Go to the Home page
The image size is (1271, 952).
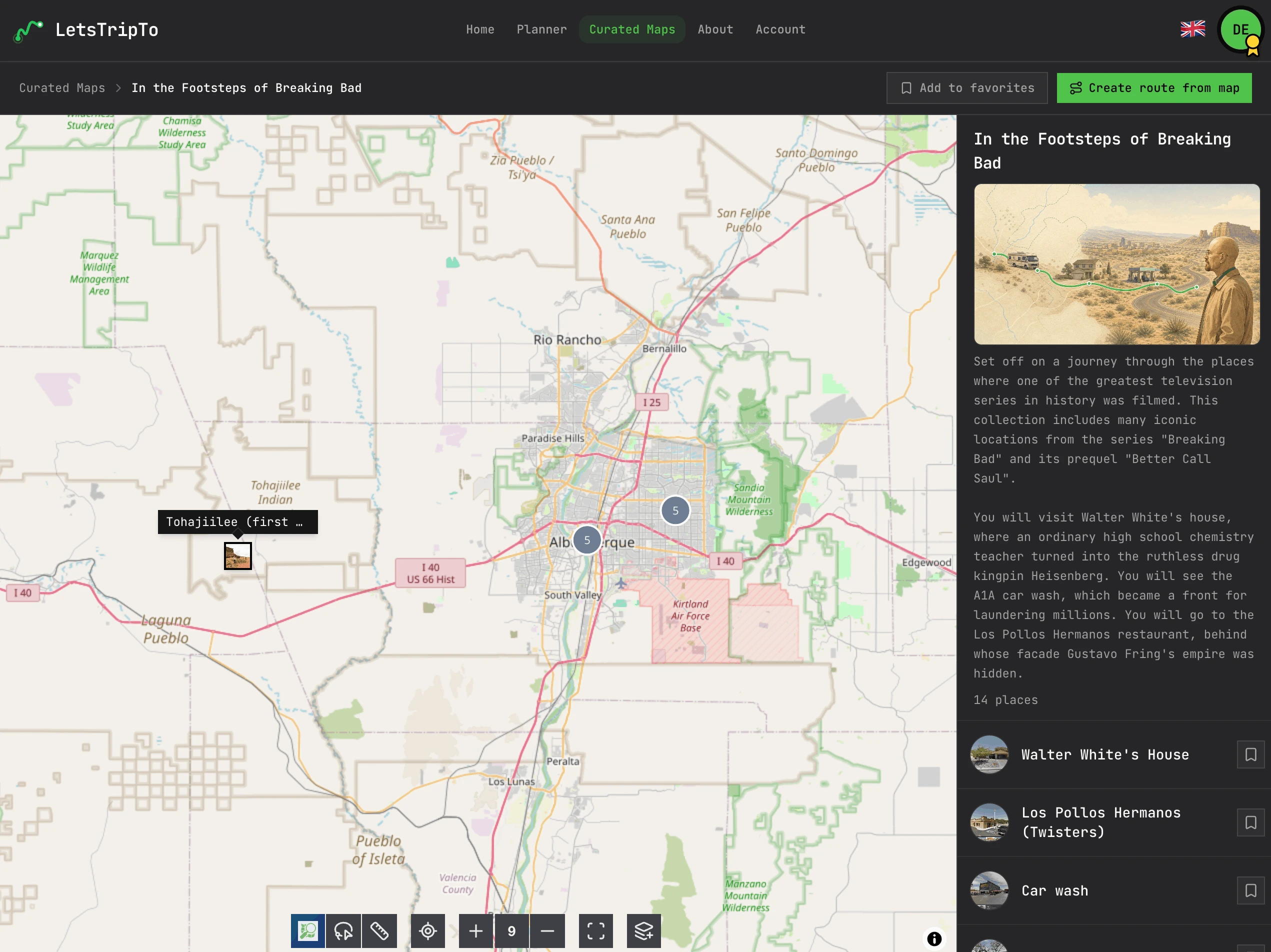pyautogui.click(x=480, y=29)
